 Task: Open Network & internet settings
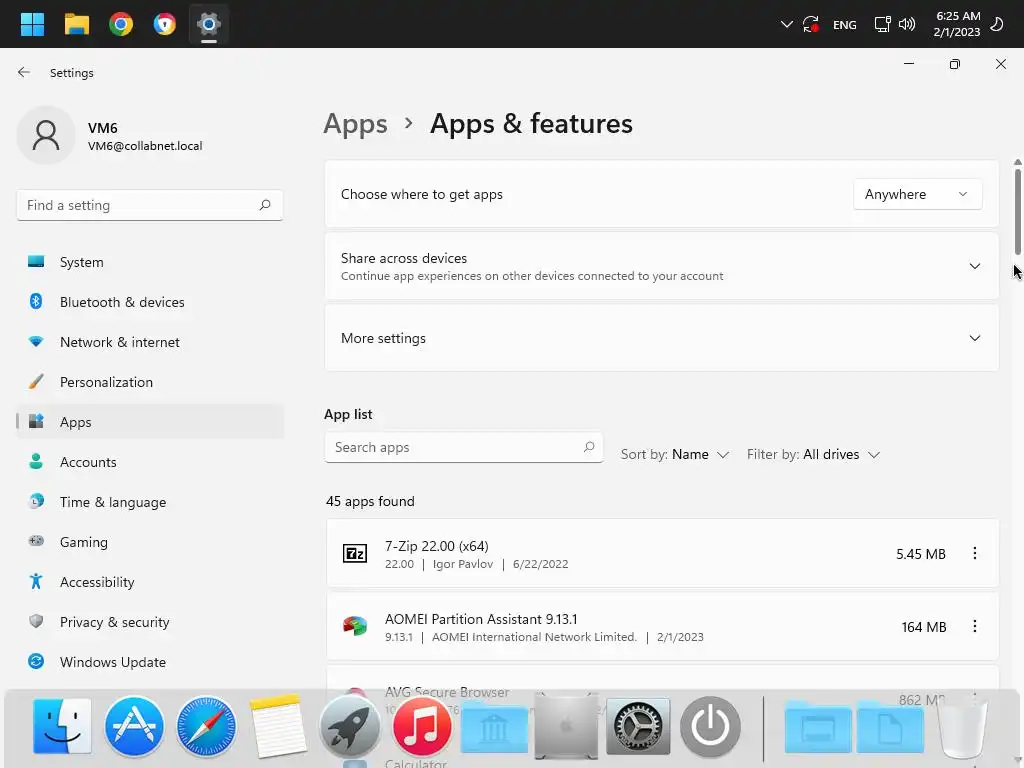pos(150,342)
